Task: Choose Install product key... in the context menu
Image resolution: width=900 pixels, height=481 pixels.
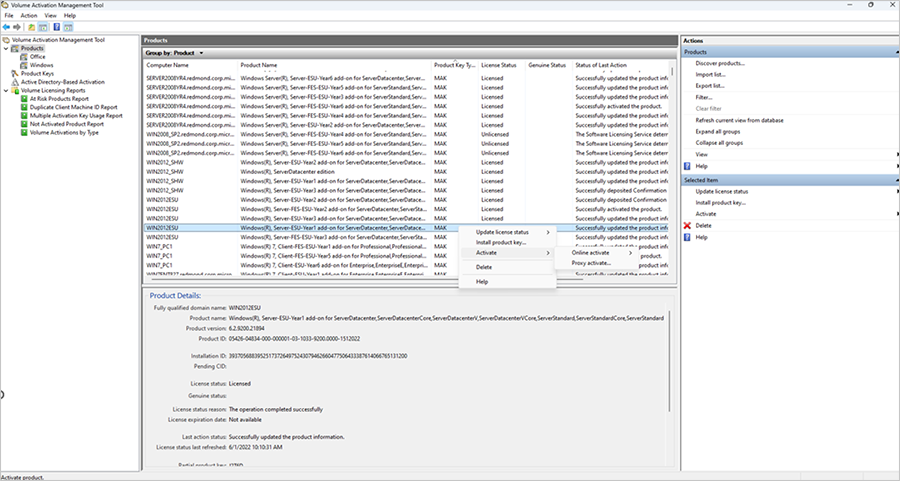Action: (x=507, y=243)
